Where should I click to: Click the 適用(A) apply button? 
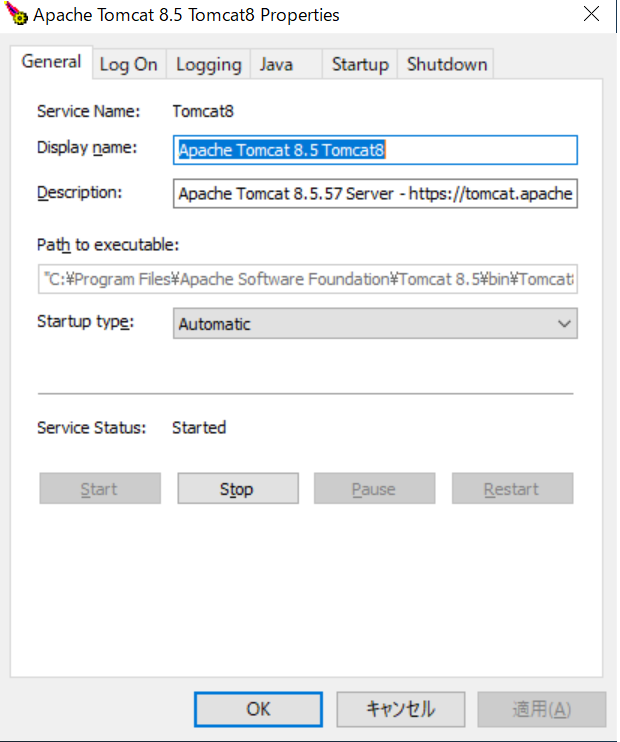[541, 709]
